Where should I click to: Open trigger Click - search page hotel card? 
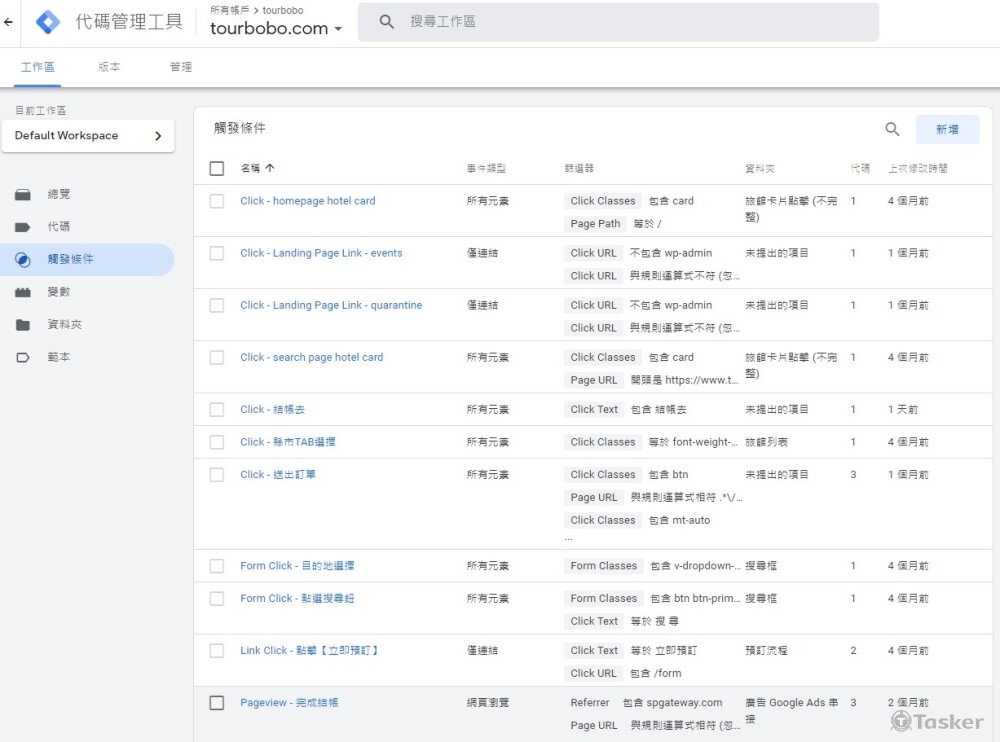click(x=311, y=357)
